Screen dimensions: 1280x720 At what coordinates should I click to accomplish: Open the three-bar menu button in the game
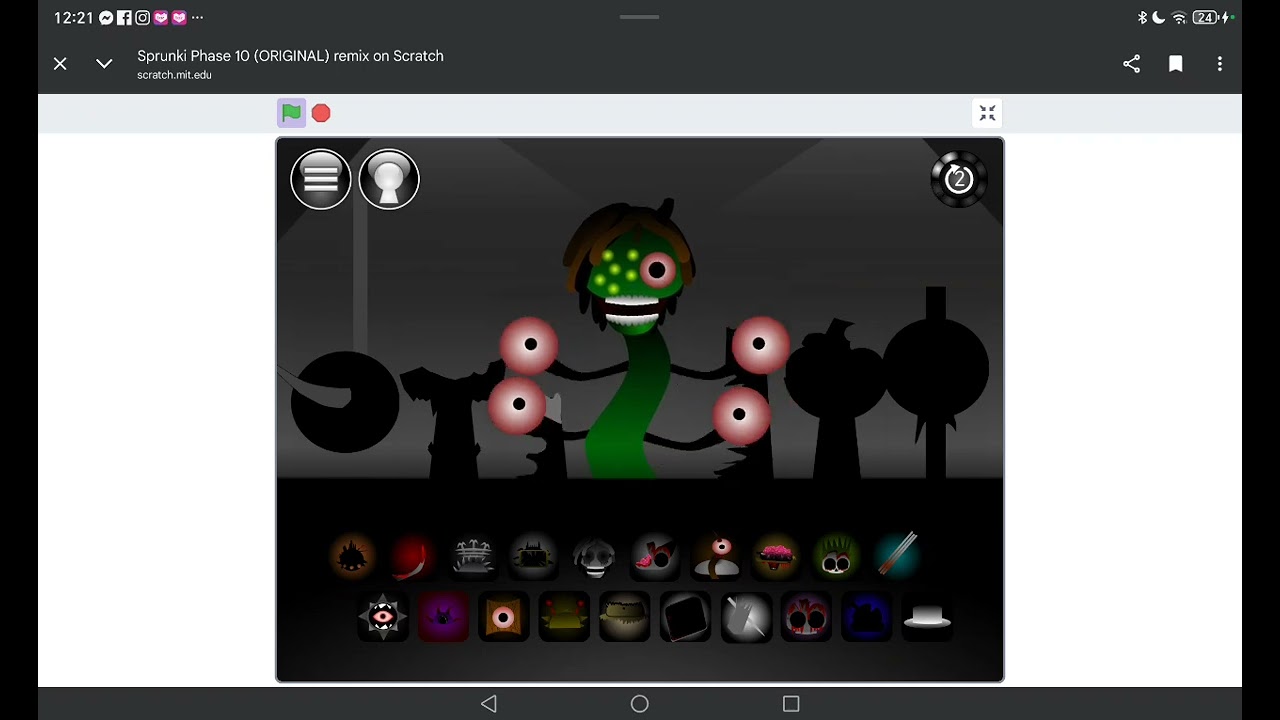321,179
